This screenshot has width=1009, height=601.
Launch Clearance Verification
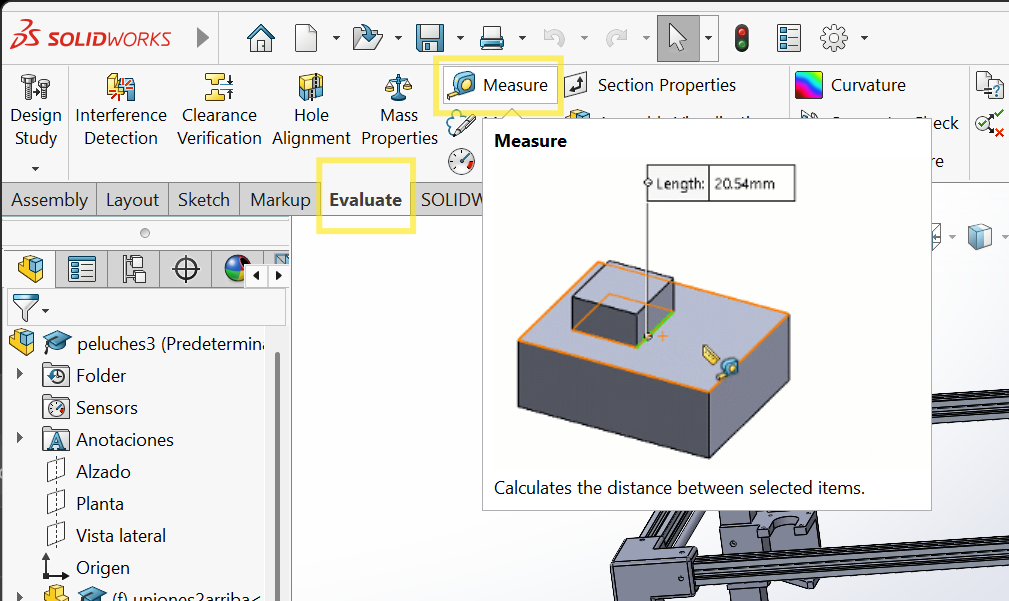pos(219,111)
